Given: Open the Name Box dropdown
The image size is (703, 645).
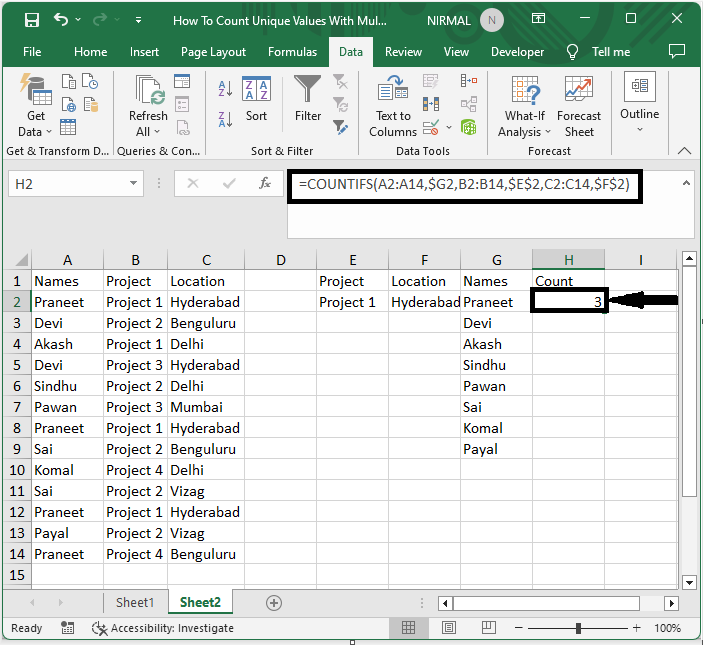Looking at the screenshot, I should click(133, 183).
